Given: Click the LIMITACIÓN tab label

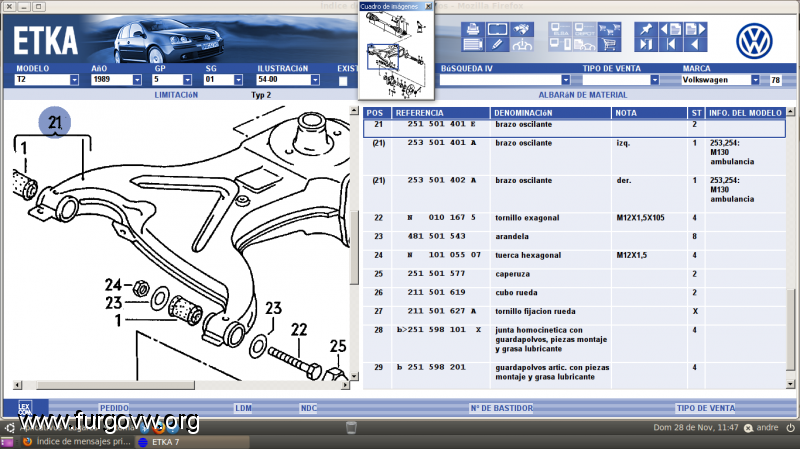Looking at the screenshot, I should click(x=176, y=95).
